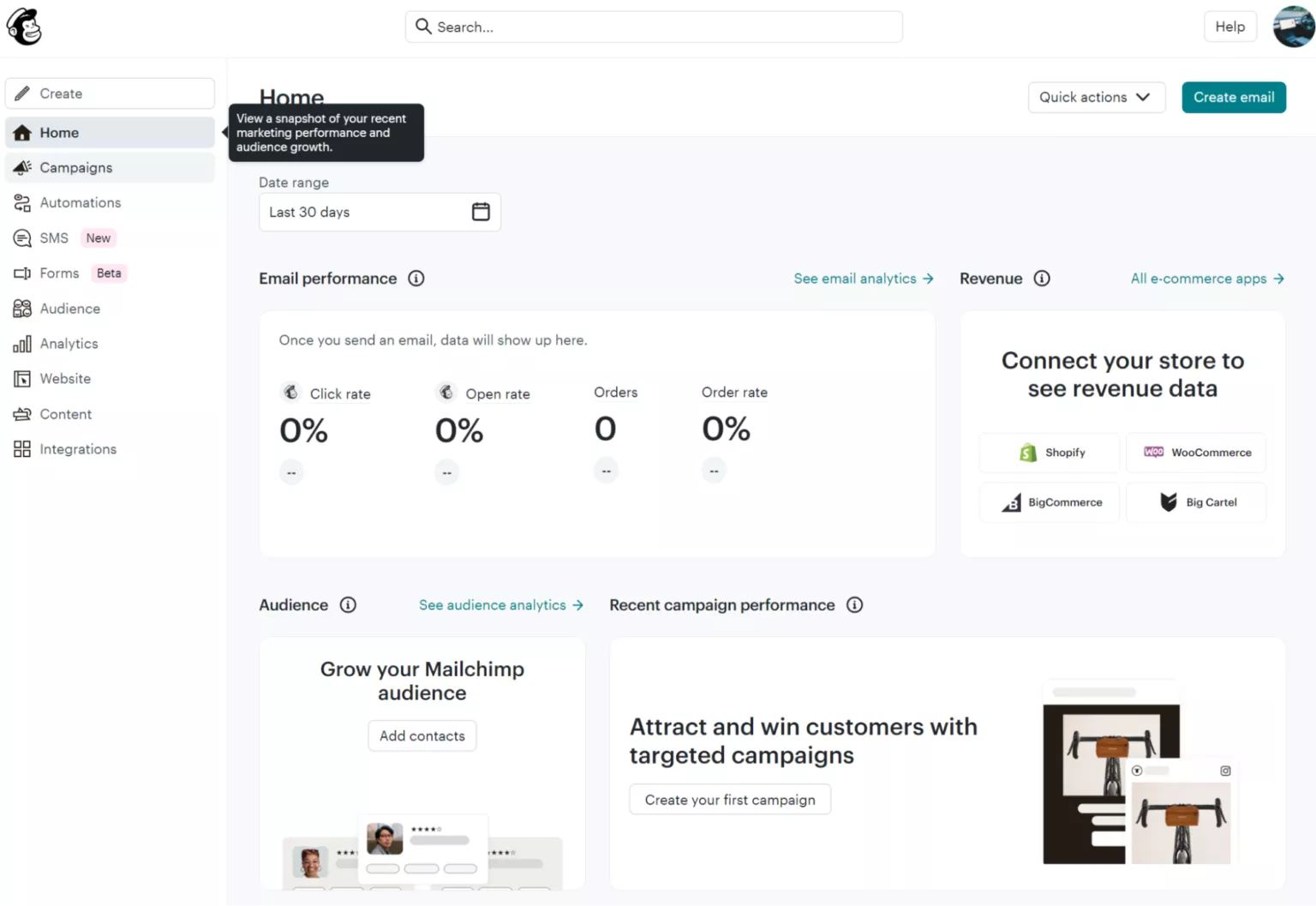Screen dimensions: 1316x906
Task: Click the Create email button
Action: (1233, 97)
